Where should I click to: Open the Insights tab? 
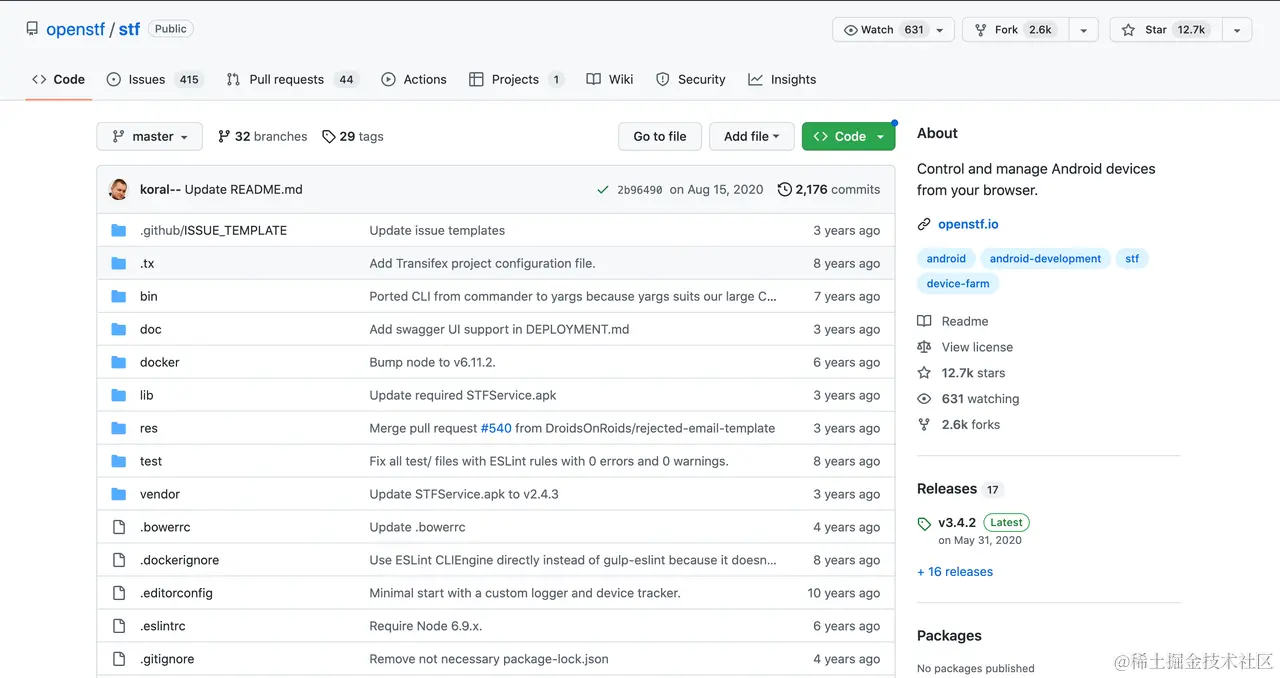coord(782,79)
